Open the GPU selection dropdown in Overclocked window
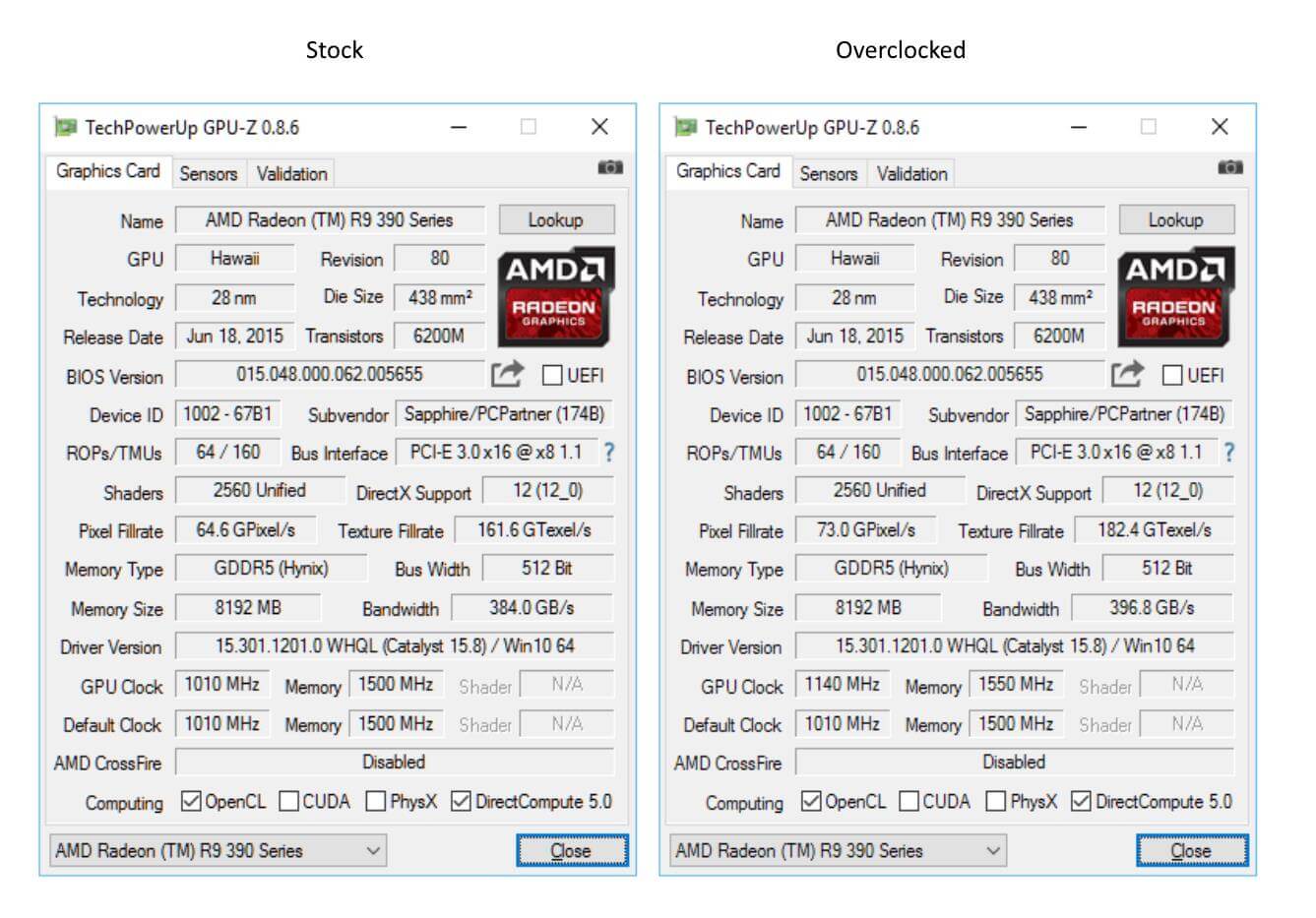This screenshot has height=918, width=1316. point(838,850)
